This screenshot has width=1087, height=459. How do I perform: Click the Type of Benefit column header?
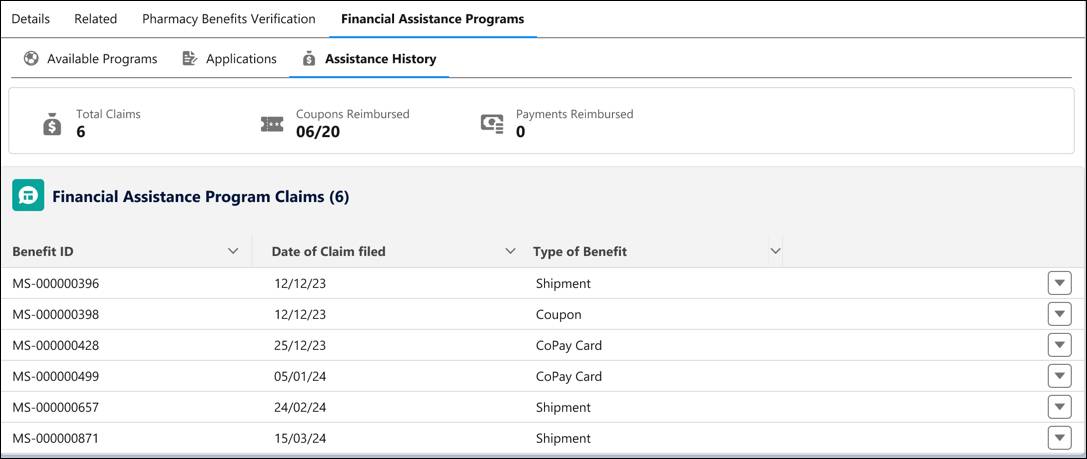point(580,252)
